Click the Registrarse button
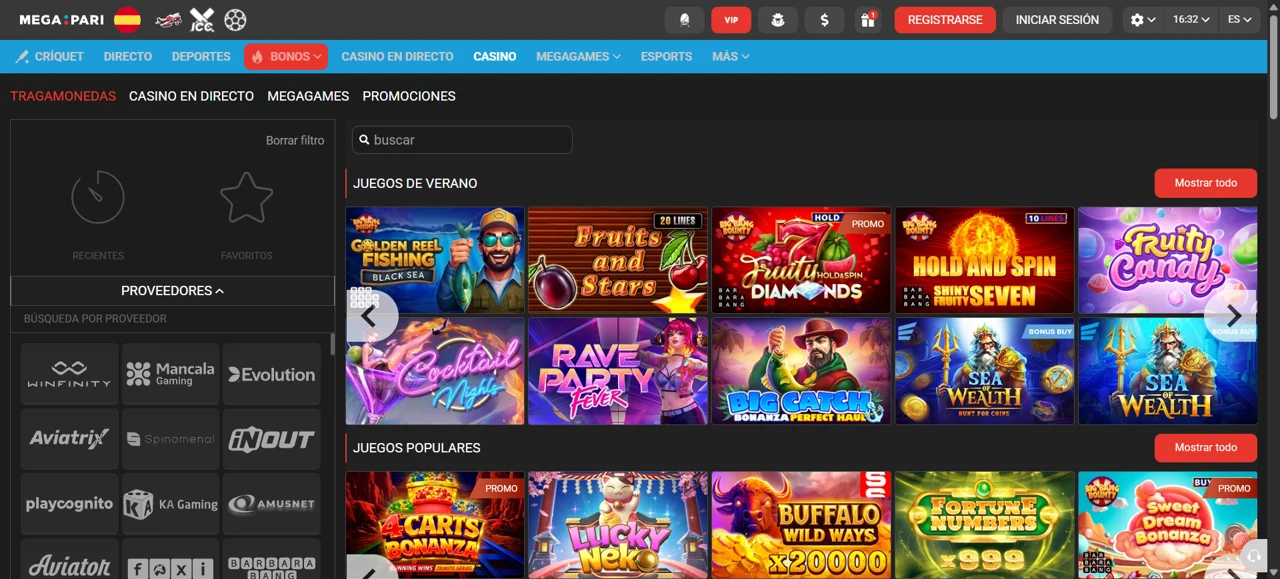Screen dimensions: 1280x579 [945, 20]
